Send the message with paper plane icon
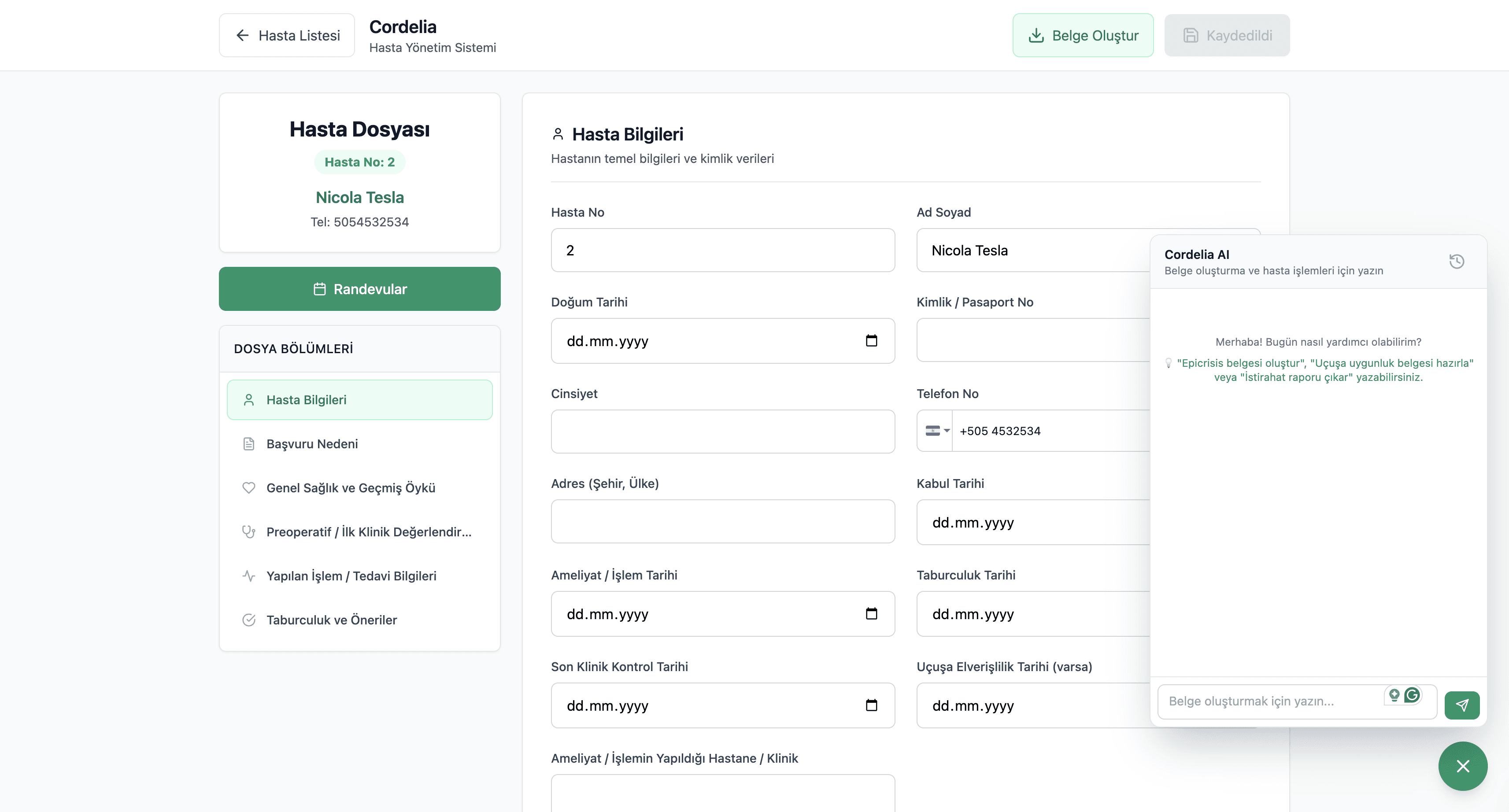Viewport: 1509px width, 812px height. coord(1461,705)
